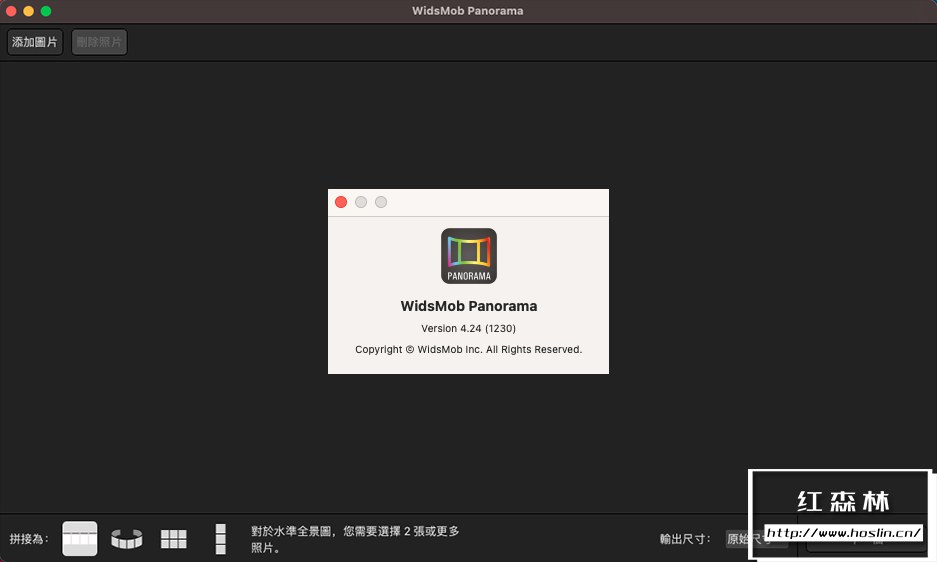Click the 輸出尺寸 label
This screenshot has width=937, height=562.
coord(685,539)
